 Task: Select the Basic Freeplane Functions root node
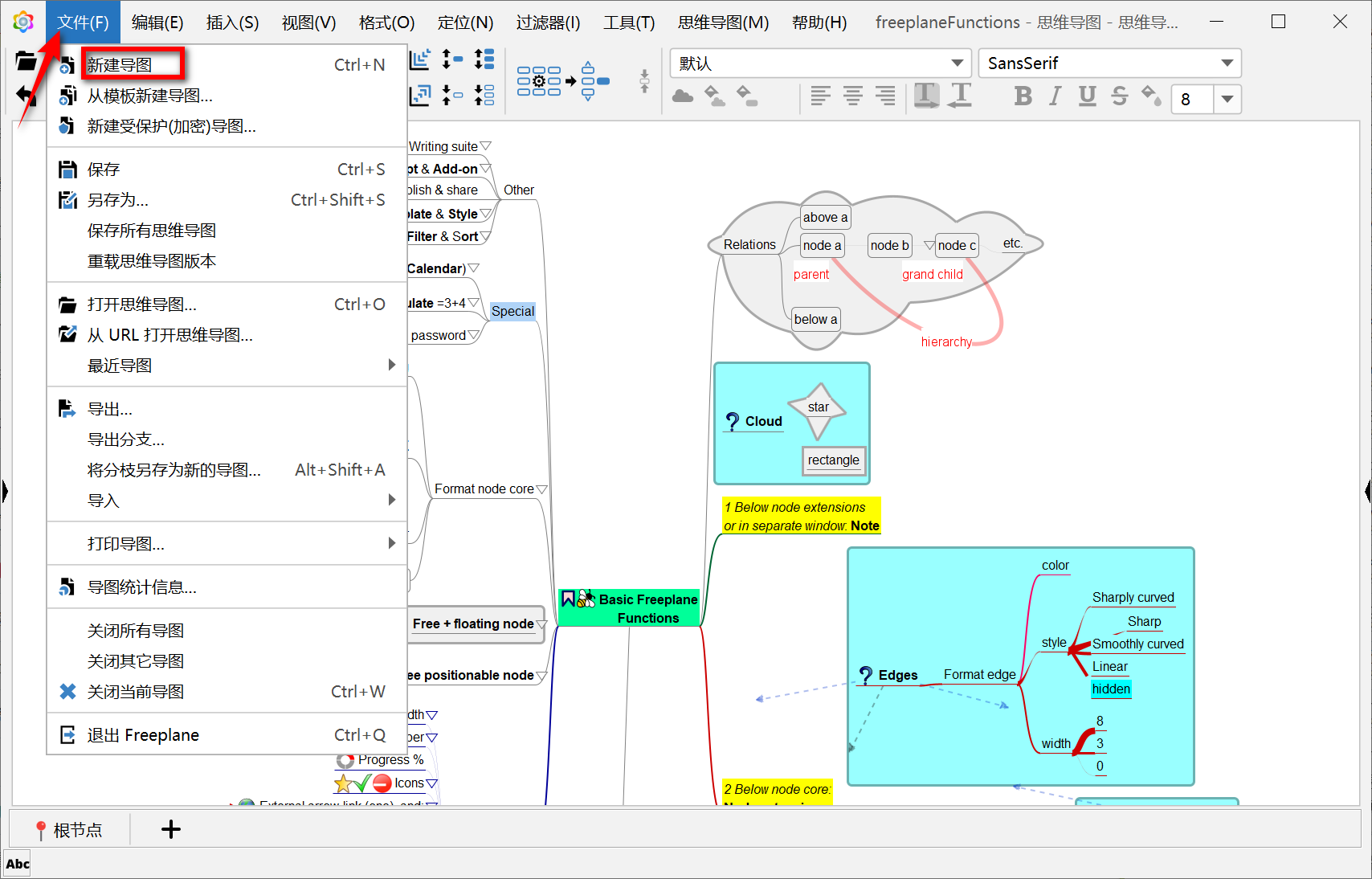click(629, 608)
